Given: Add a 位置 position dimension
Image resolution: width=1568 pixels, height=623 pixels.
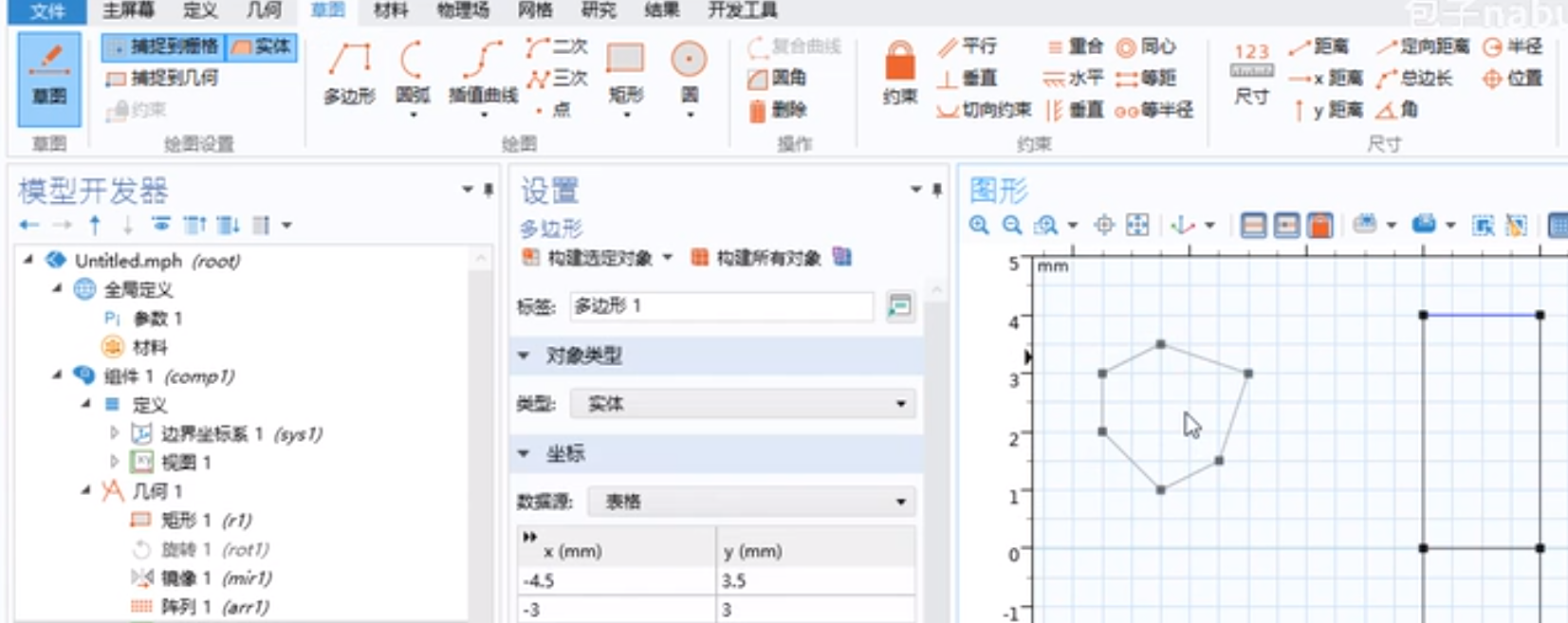Looking at the screenshot, I should point(1513,78).
